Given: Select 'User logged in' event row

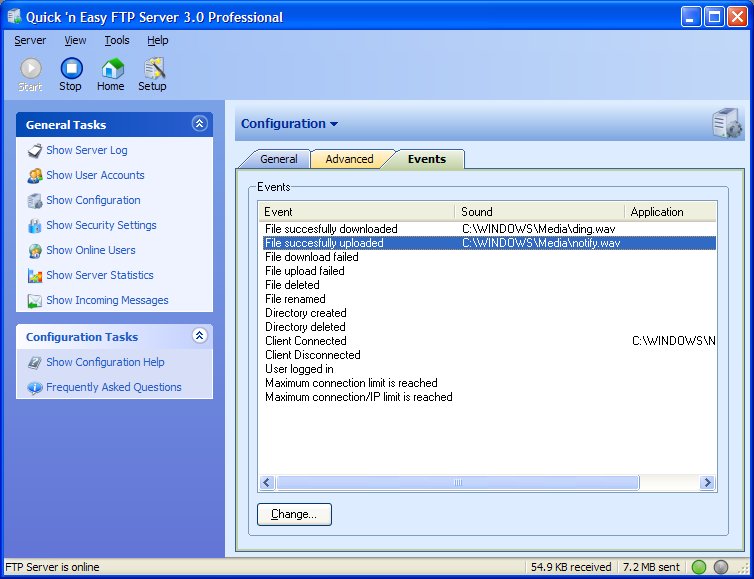Looking at the screenshot, I should [x=488, y=369].
